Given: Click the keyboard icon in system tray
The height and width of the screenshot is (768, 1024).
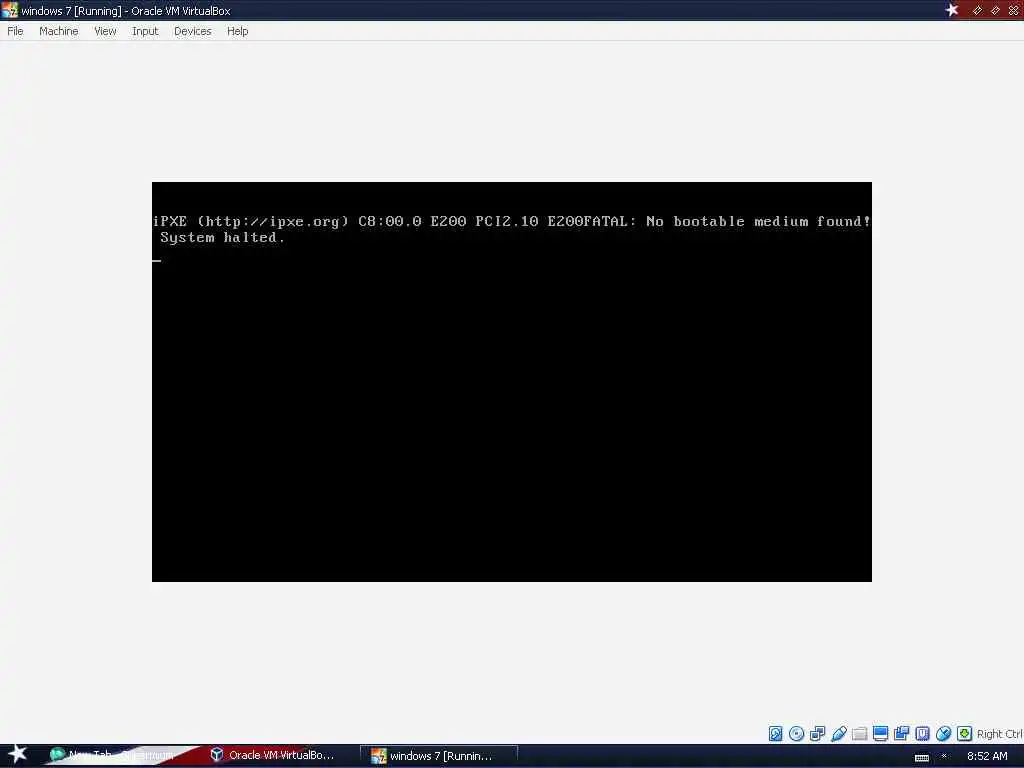Looking at the screenshot, I should [921, 757].
